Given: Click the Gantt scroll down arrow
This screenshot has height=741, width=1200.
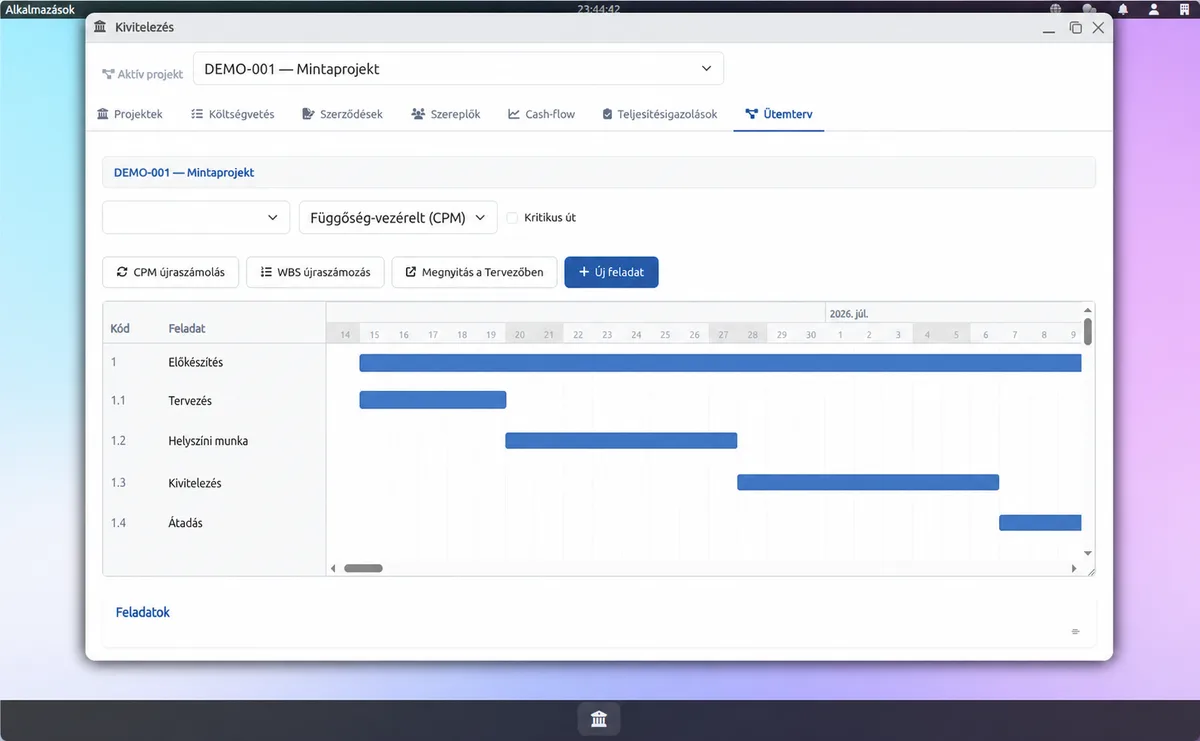Looking at the screenshot, I should coord(1088,552).
